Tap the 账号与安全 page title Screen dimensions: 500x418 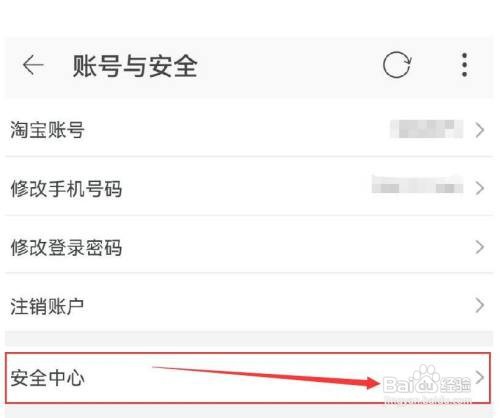coord(135,66)
